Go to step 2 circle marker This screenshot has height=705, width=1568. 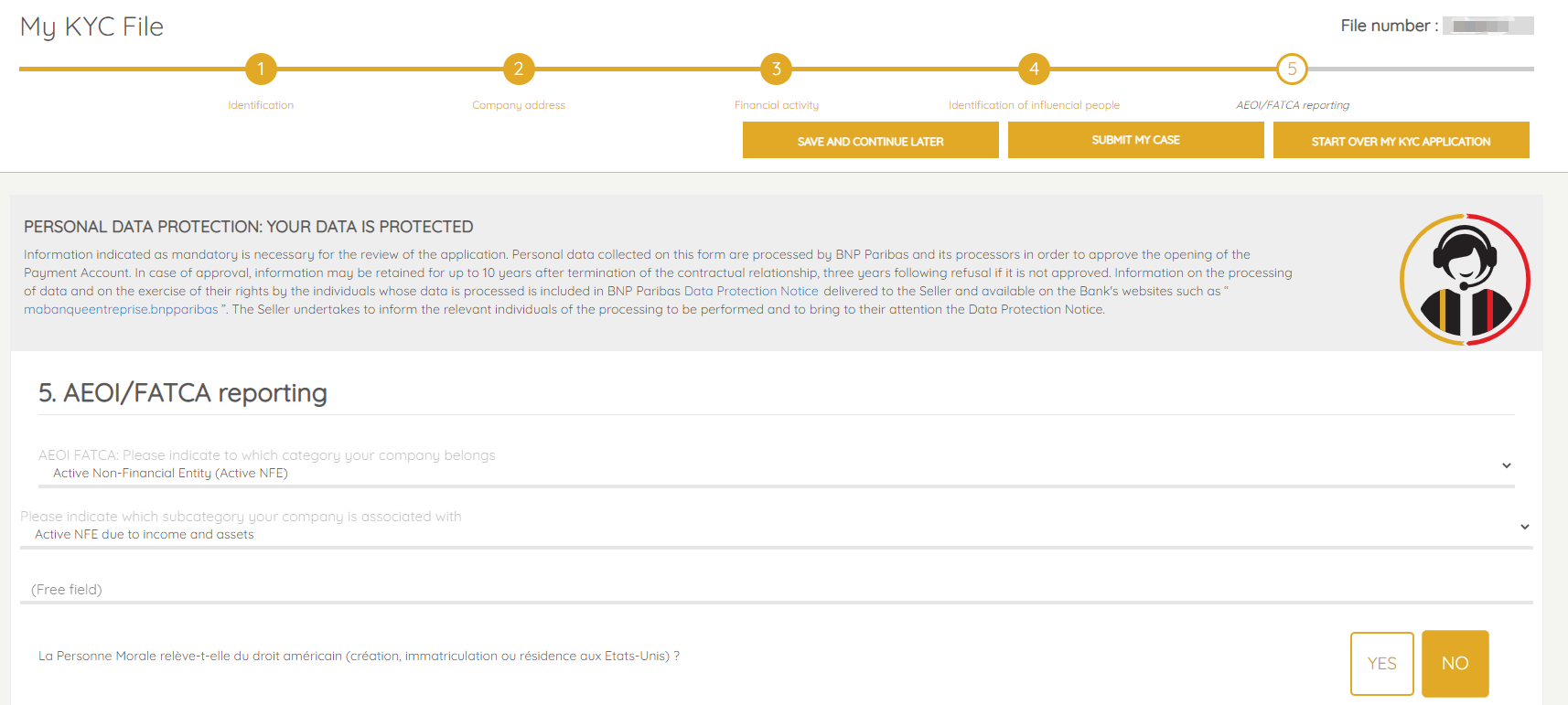519,69
